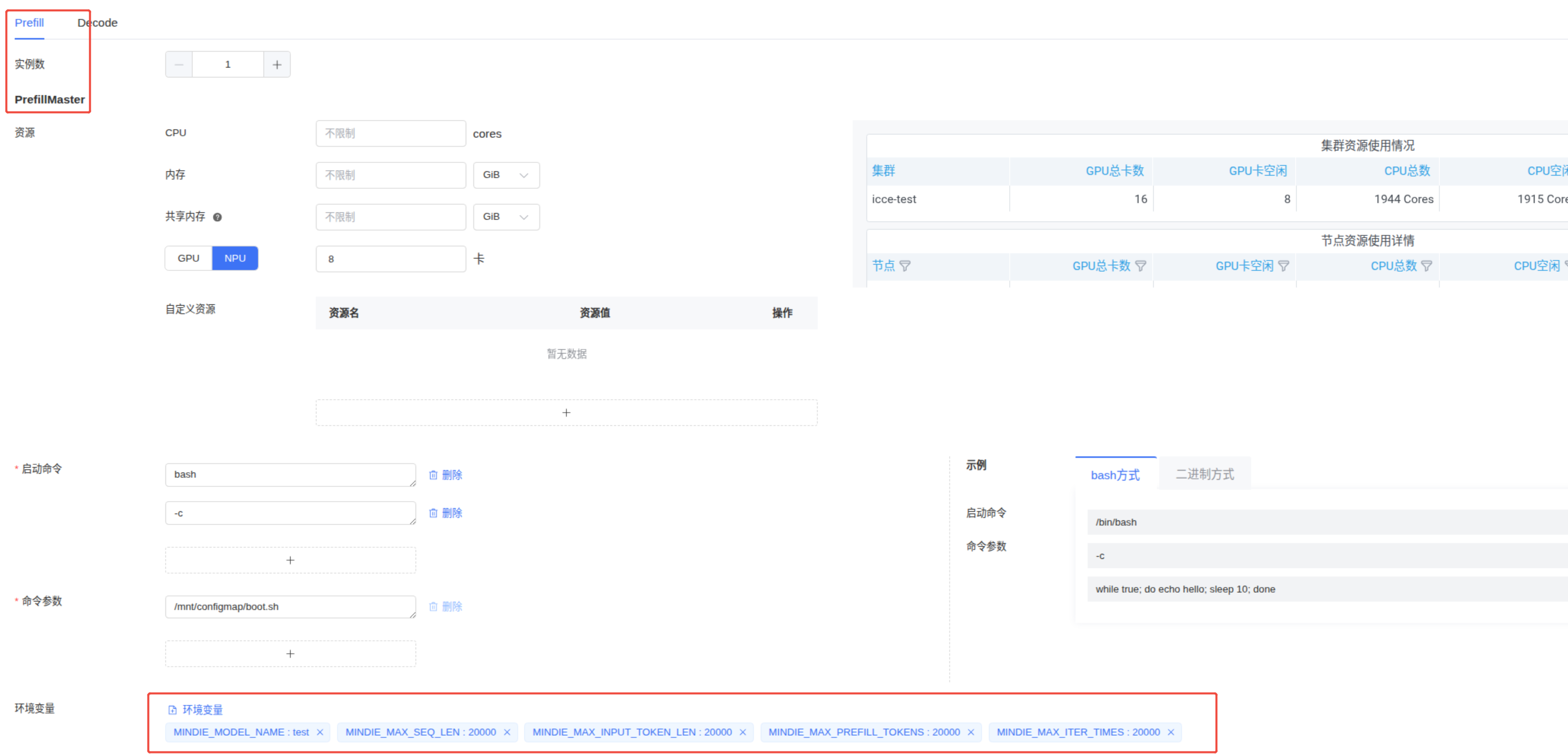The height and width of the screenshot is (754, 1568).
Task: Remove the MINDIE_MODEL_NAME environment variable tag
Action: 319,732
